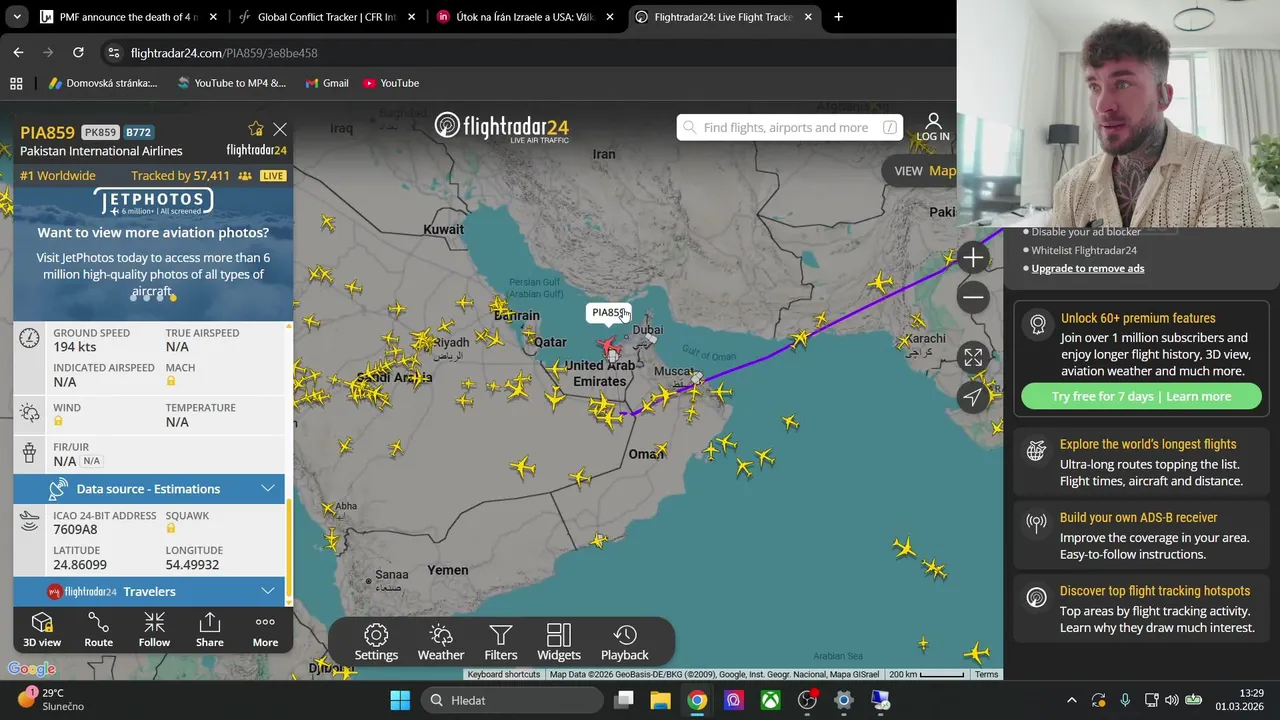This screenshot has width=1280, height=720.
Task: Open Domovská stránka bookmark
Action: pyautogui.click(x=102, y=83)
